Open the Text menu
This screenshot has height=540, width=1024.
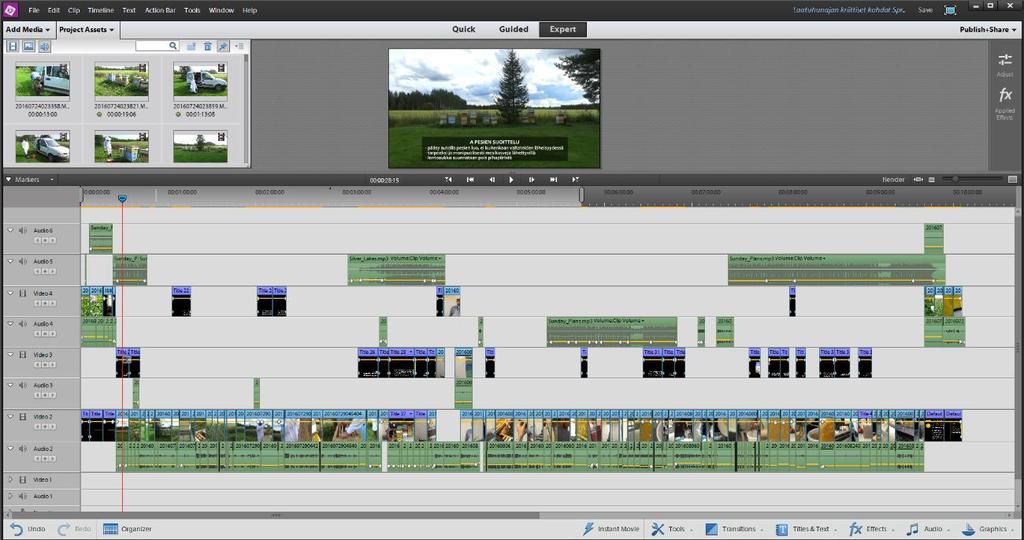coord(129,10)
